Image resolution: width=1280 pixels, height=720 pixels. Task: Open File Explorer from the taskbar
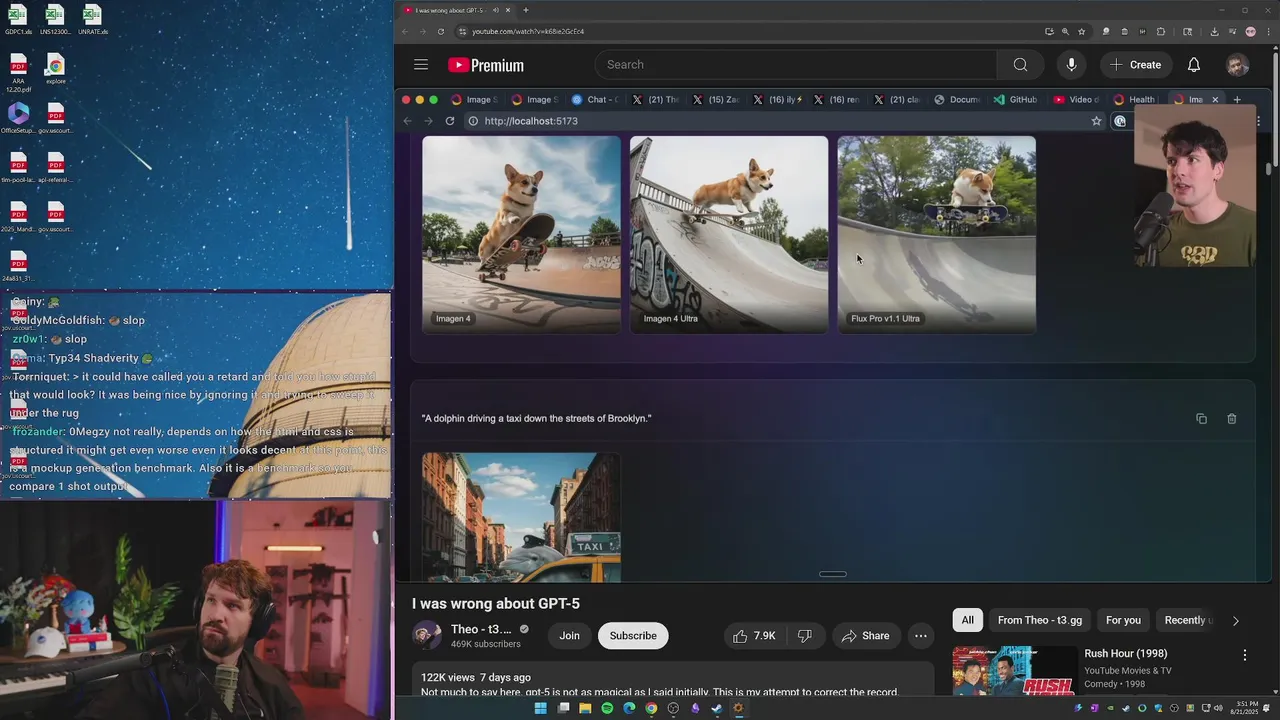point(585,708)
